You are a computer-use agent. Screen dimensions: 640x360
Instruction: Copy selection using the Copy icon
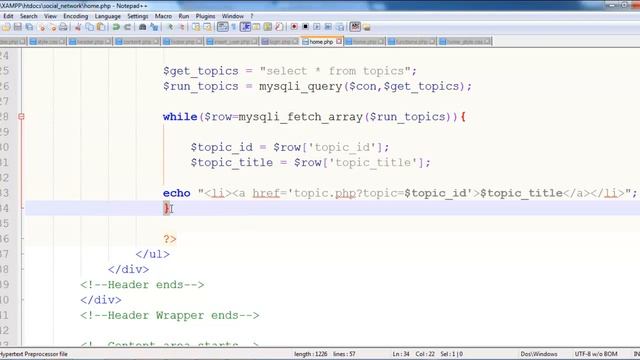89,27
